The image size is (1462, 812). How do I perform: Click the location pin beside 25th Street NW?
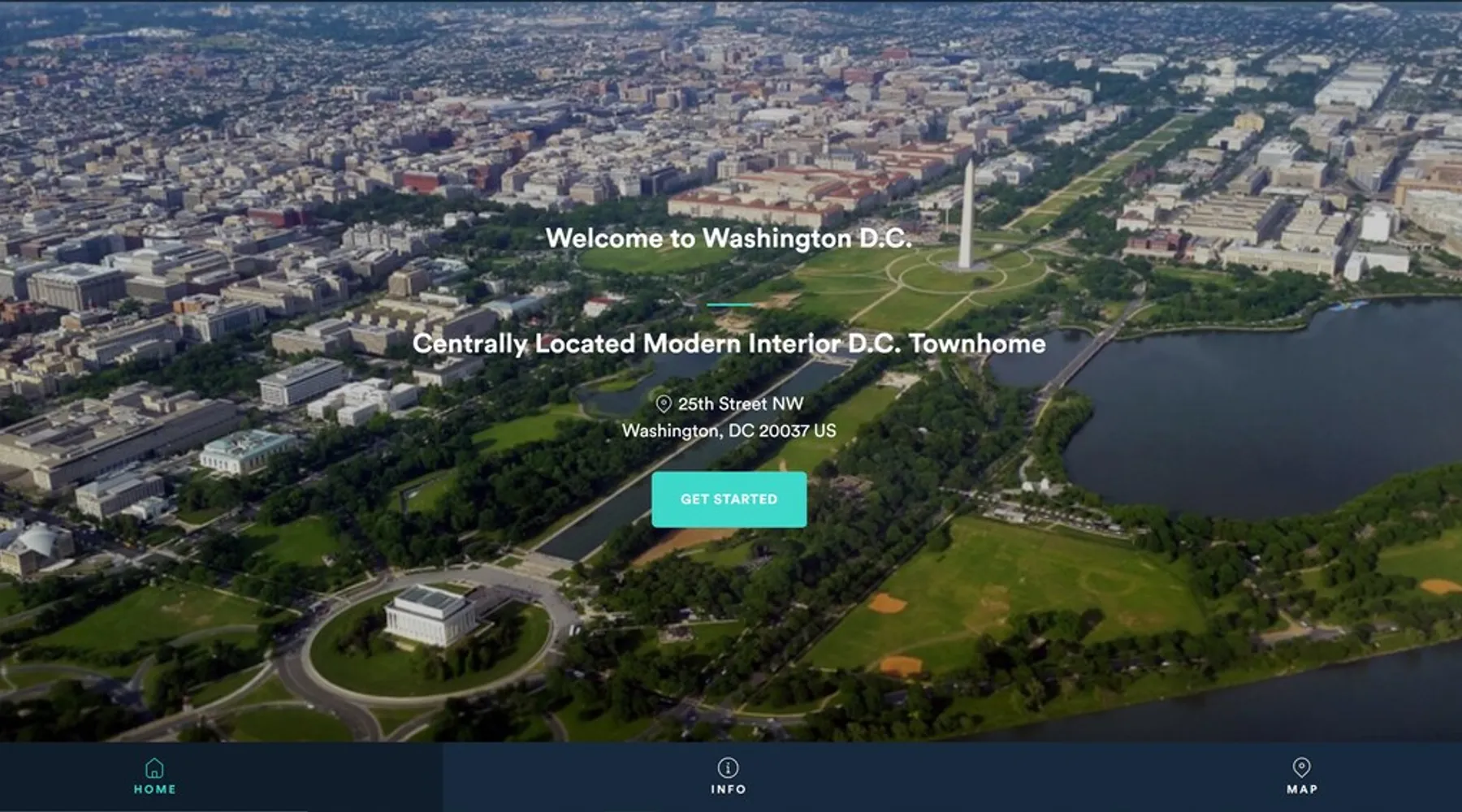[664, 404]
